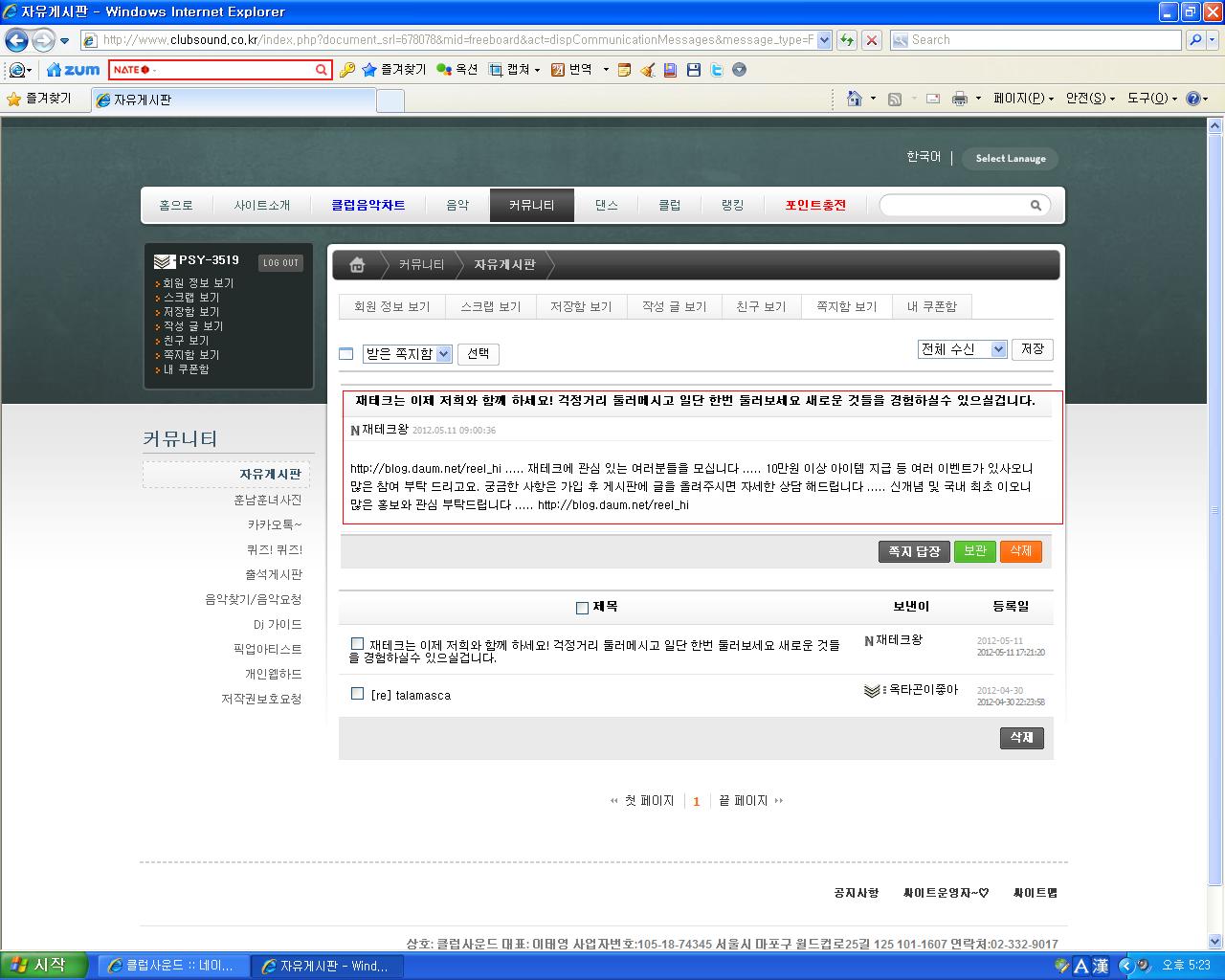
Task: Switch to the 쪽지함 보기 member tab
Action: [x=846, y=306]
